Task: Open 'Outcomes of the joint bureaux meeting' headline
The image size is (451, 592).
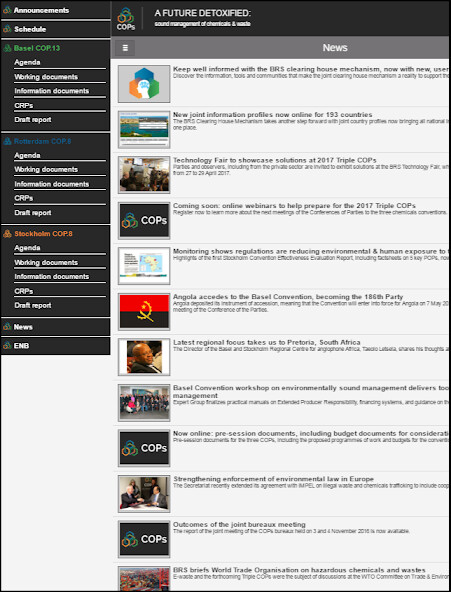Action: point(239,524)
